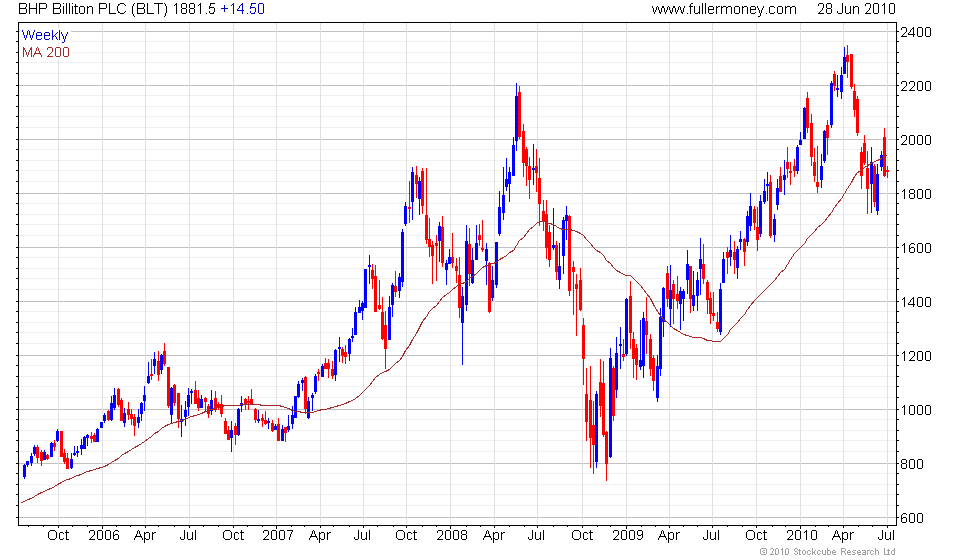Select the MA 200 legend label
This screenshot has width=980, height=560.
click(x=46, y=52)
